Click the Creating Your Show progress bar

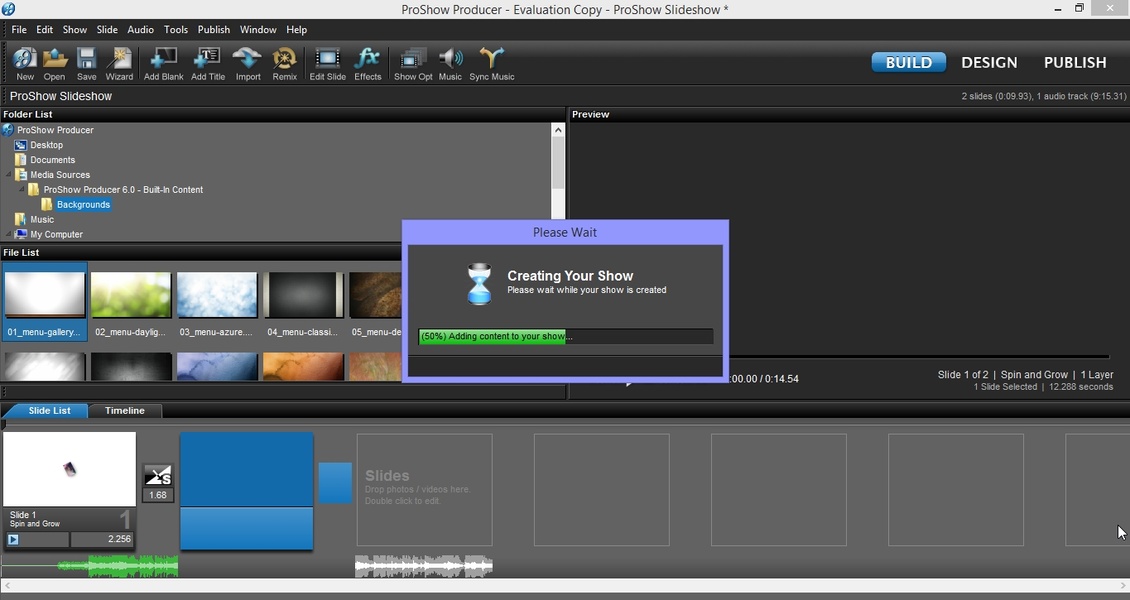(x=565, y=337)
